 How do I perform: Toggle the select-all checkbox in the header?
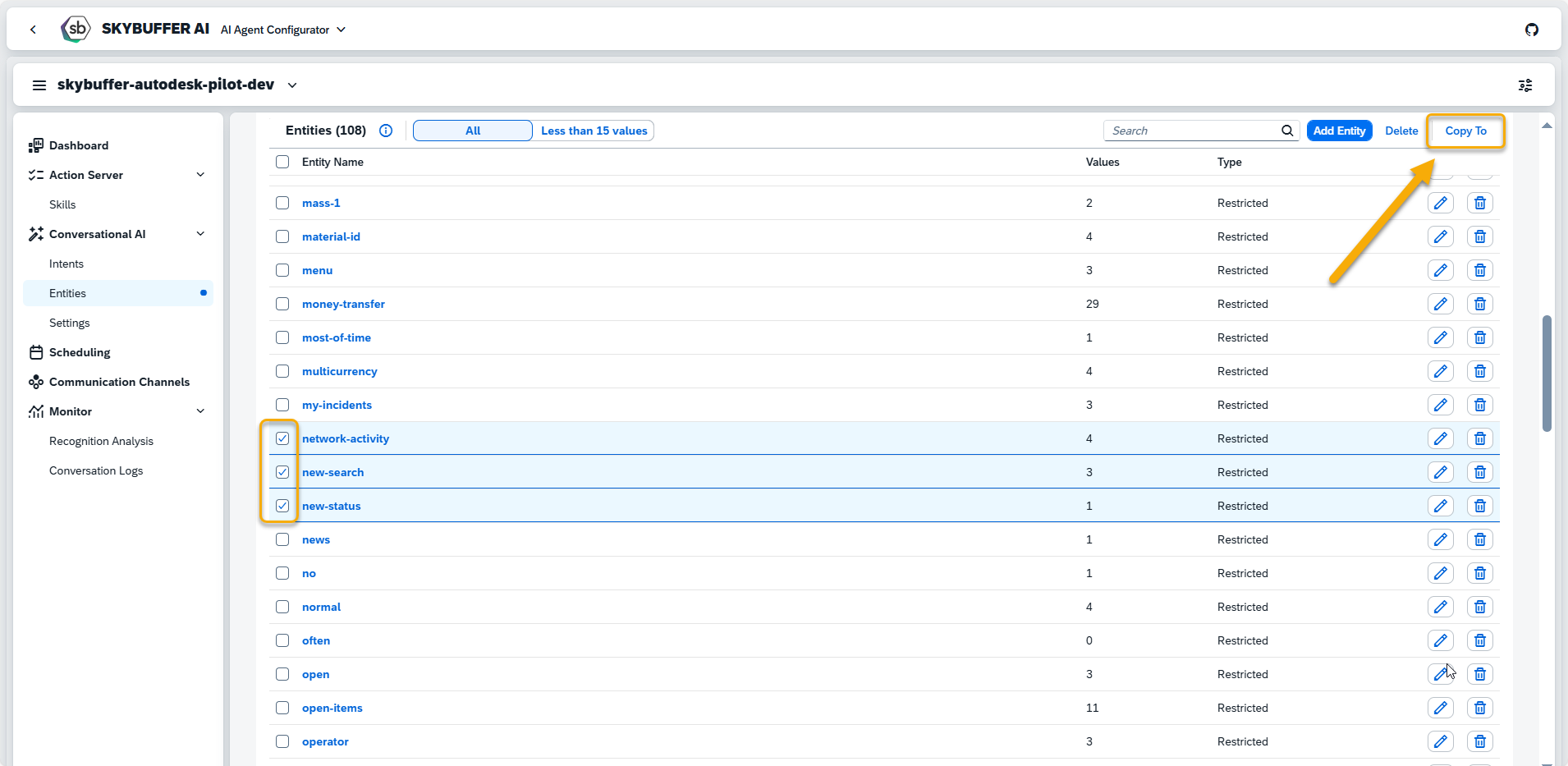pos(282,162)
